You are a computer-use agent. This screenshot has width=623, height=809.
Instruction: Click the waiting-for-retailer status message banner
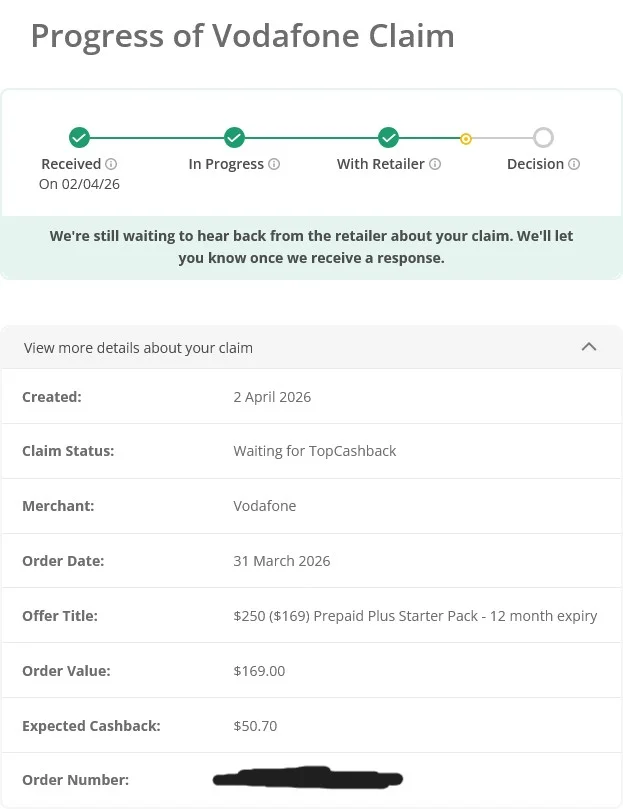click(x=311, y=248)
